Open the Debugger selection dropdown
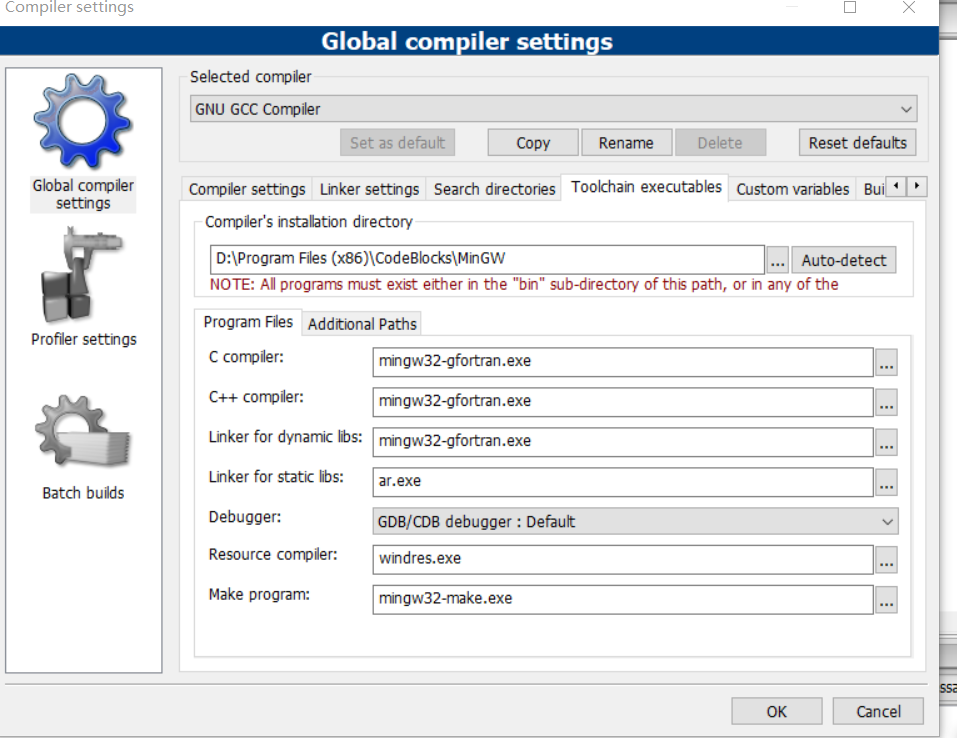 tap(885, 521)
